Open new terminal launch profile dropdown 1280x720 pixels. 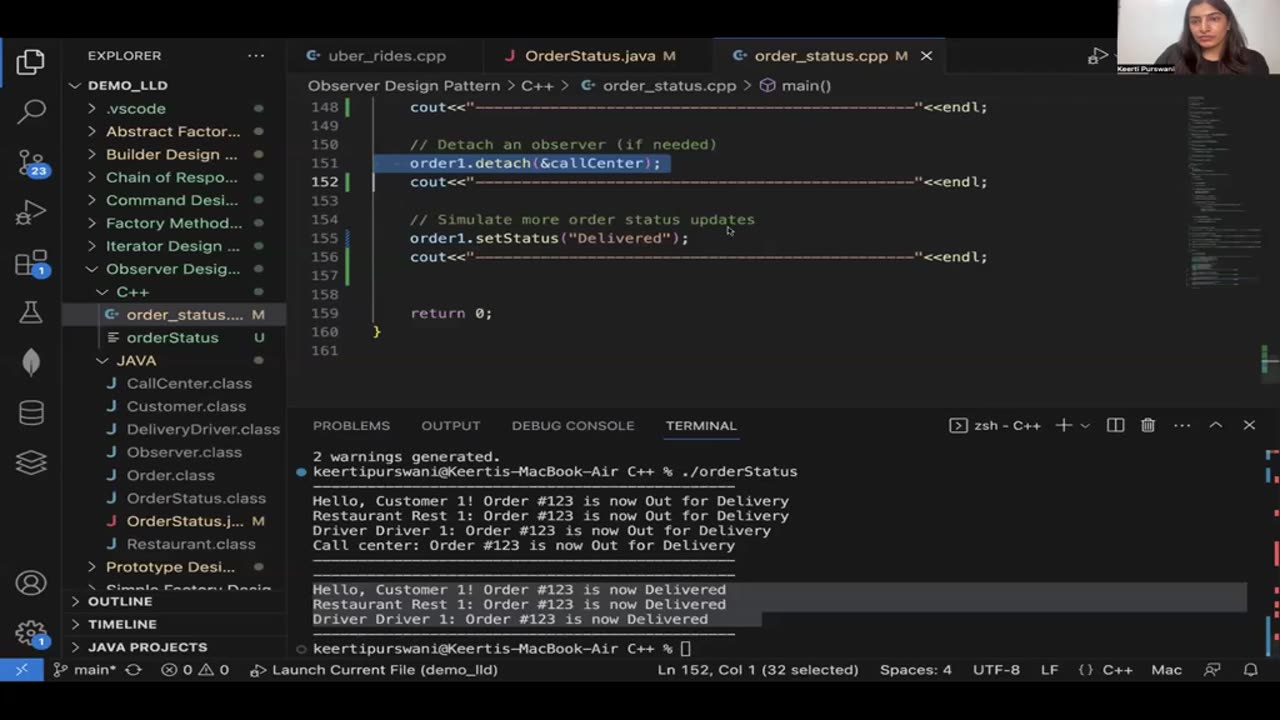(1085, 425)
